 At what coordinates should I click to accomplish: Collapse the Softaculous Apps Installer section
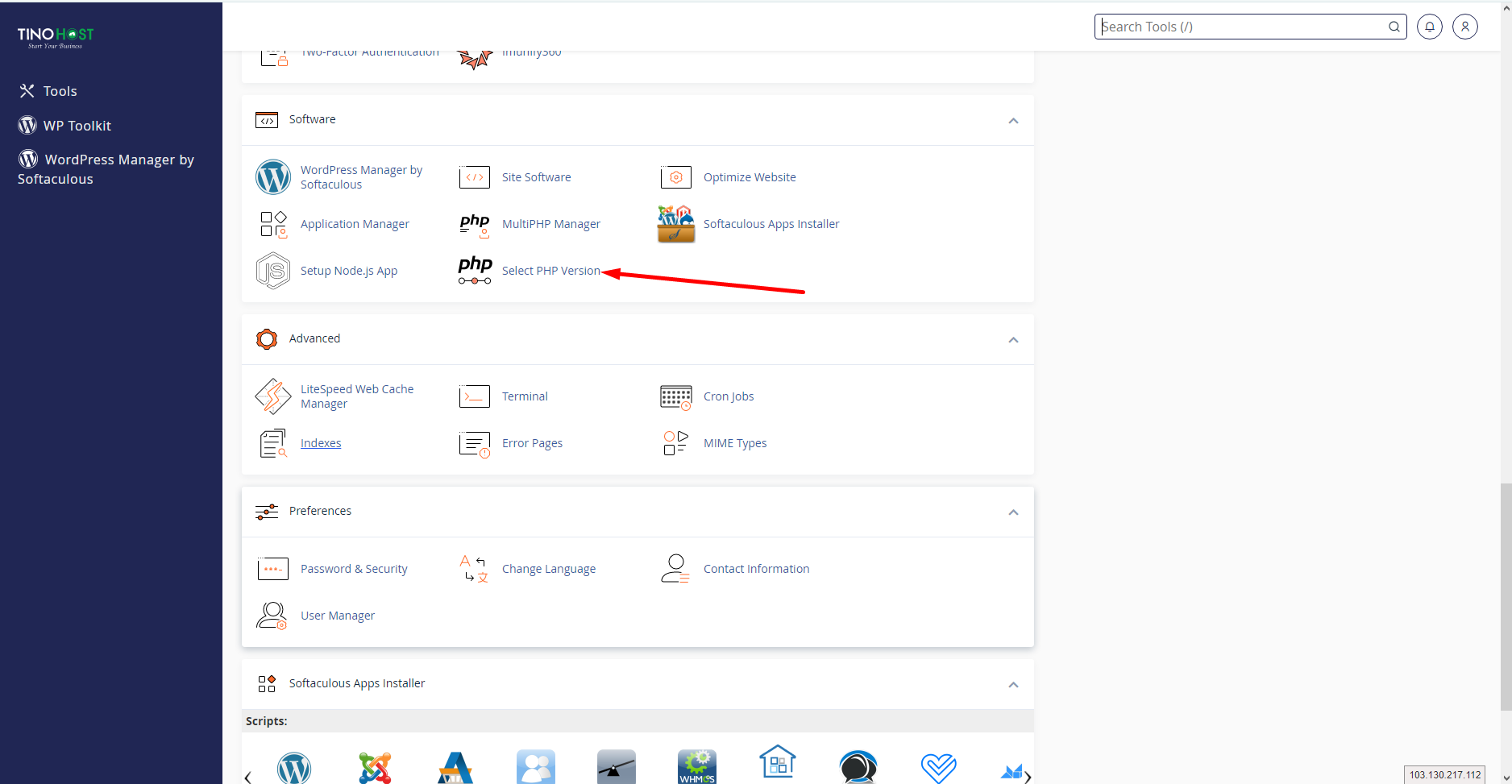pyautogui.click(x=1013, y=685)
